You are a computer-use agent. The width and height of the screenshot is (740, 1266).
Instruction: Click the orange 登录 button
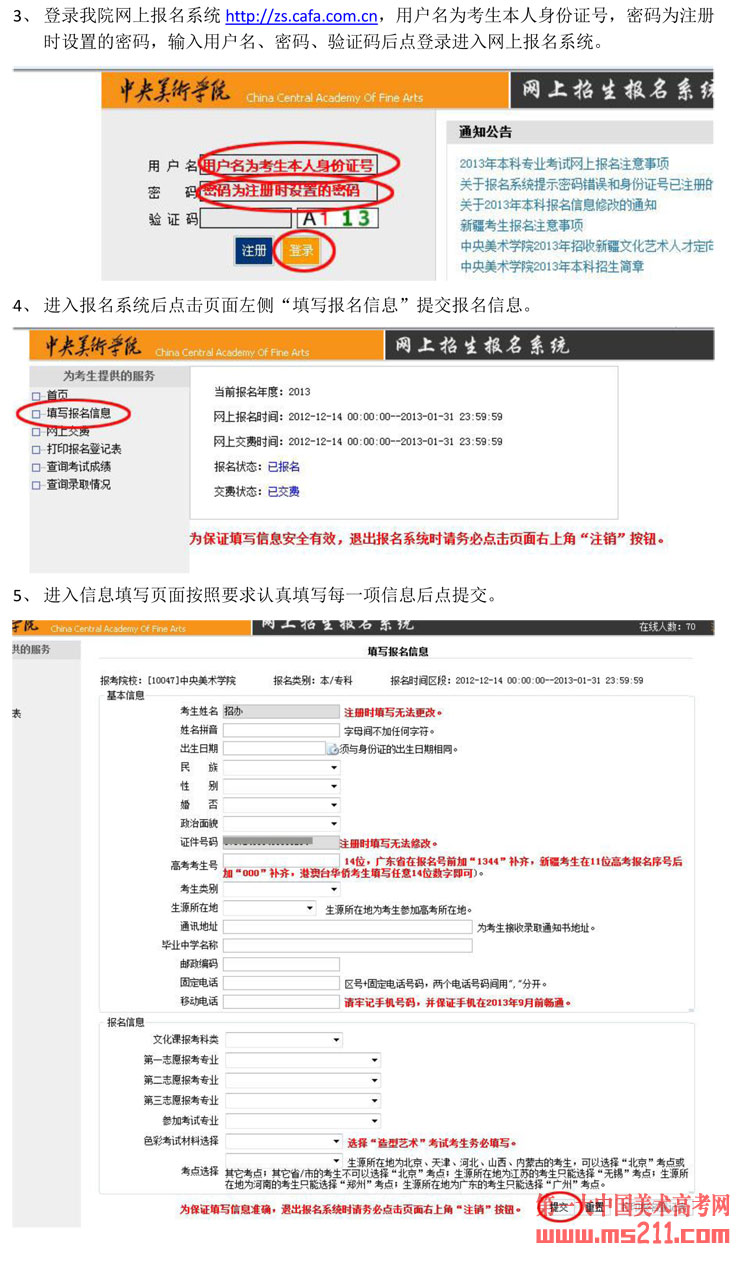[x=301, y=250]
